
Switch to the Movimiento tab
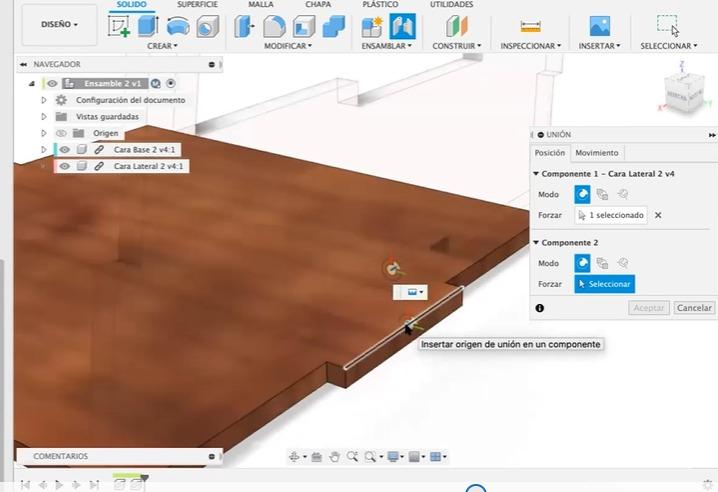click(x=597, y=153)
